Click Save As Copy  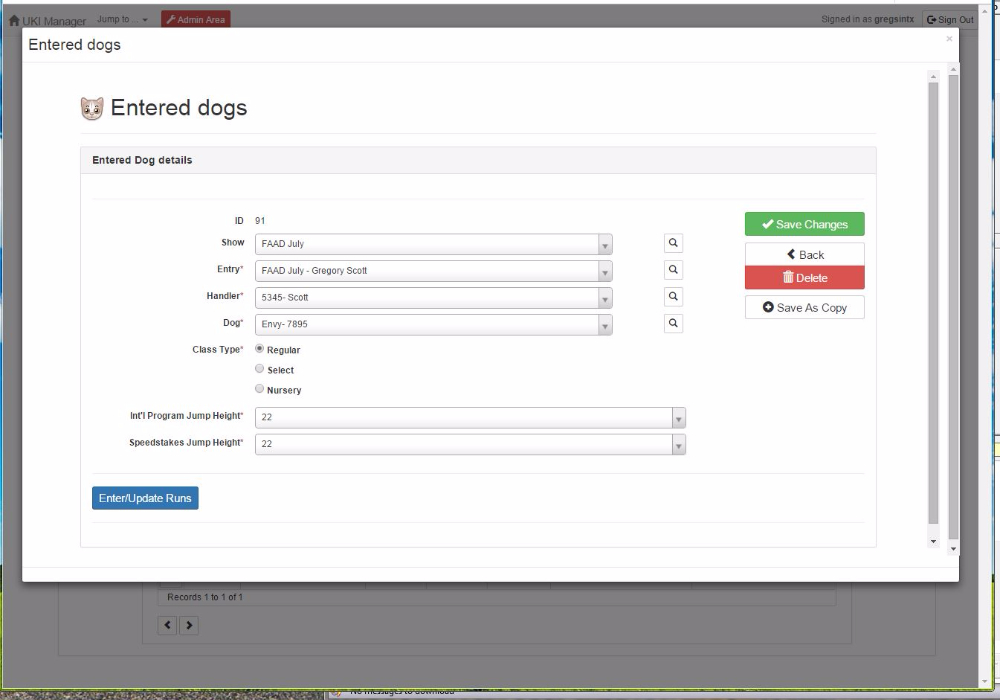point(805,307)
